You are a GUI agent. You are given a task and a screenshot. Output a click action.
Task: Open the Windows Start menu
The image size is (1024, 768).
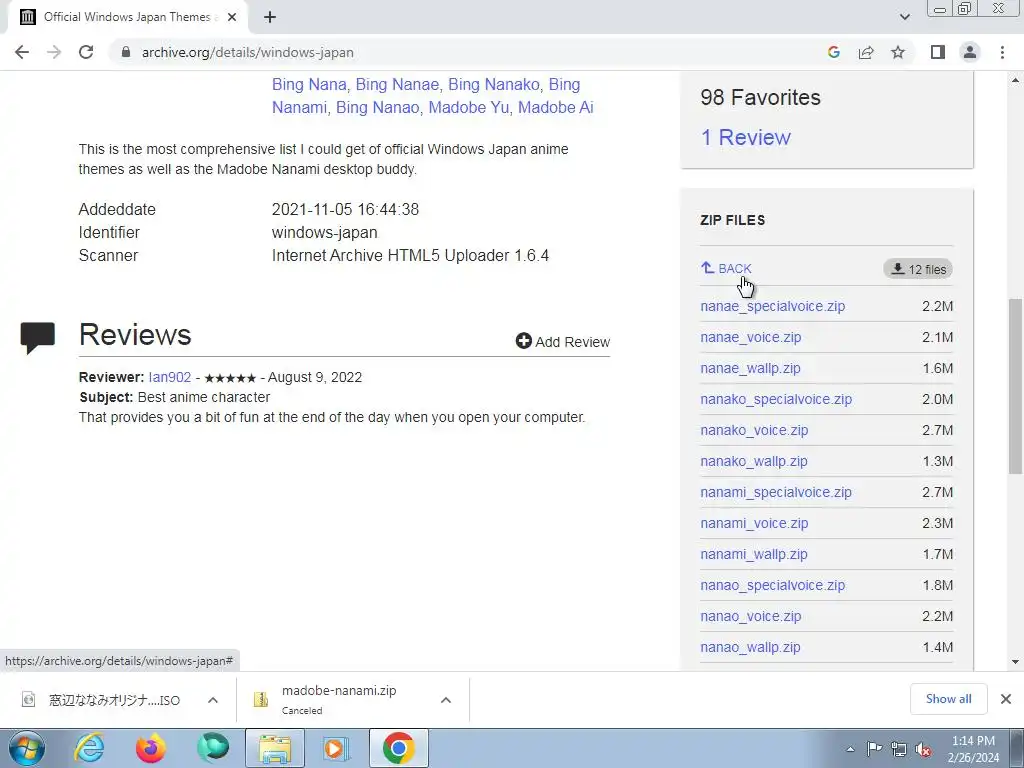coord(27,748)
